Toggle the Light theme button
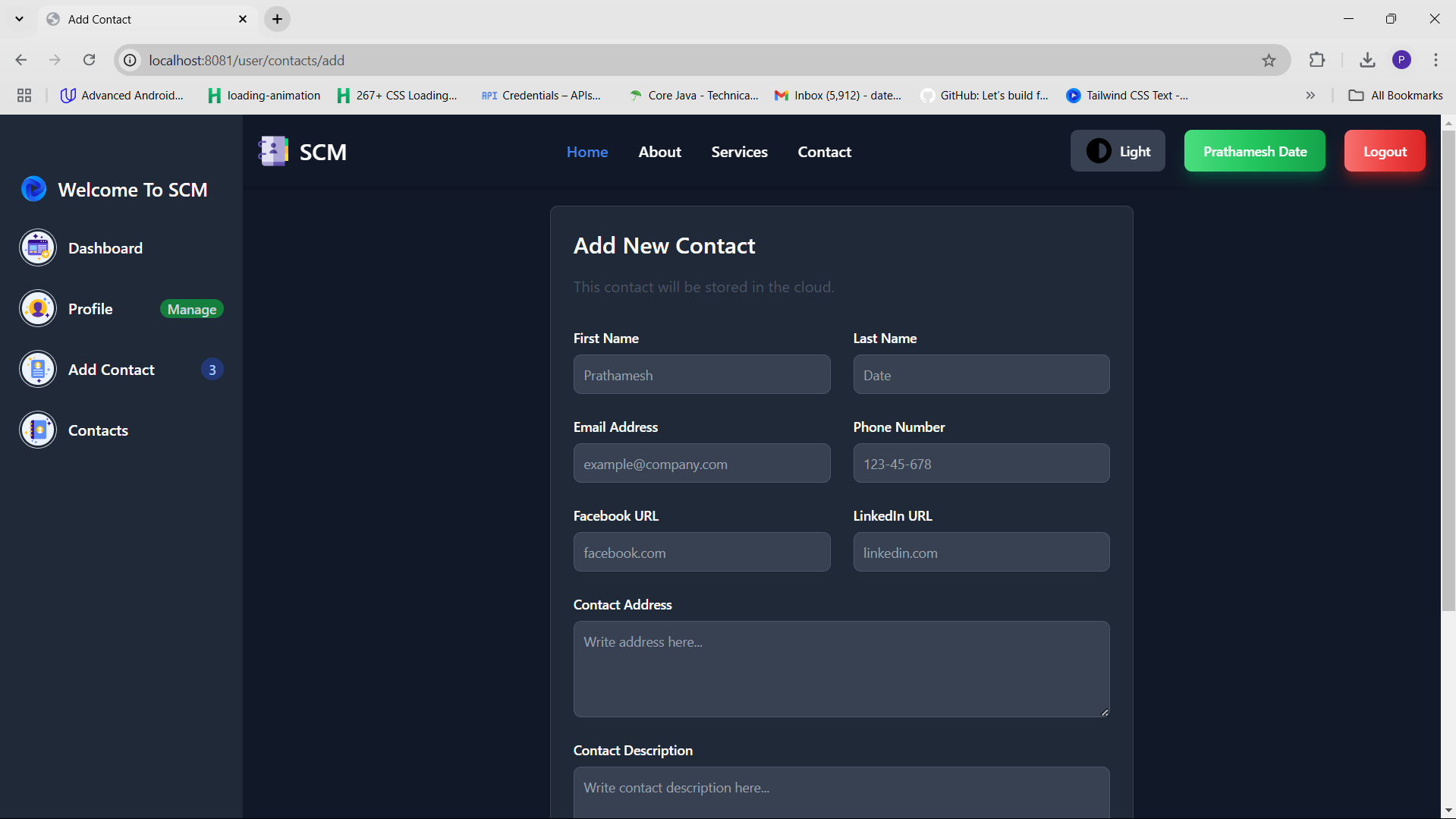 point(1118,151)
